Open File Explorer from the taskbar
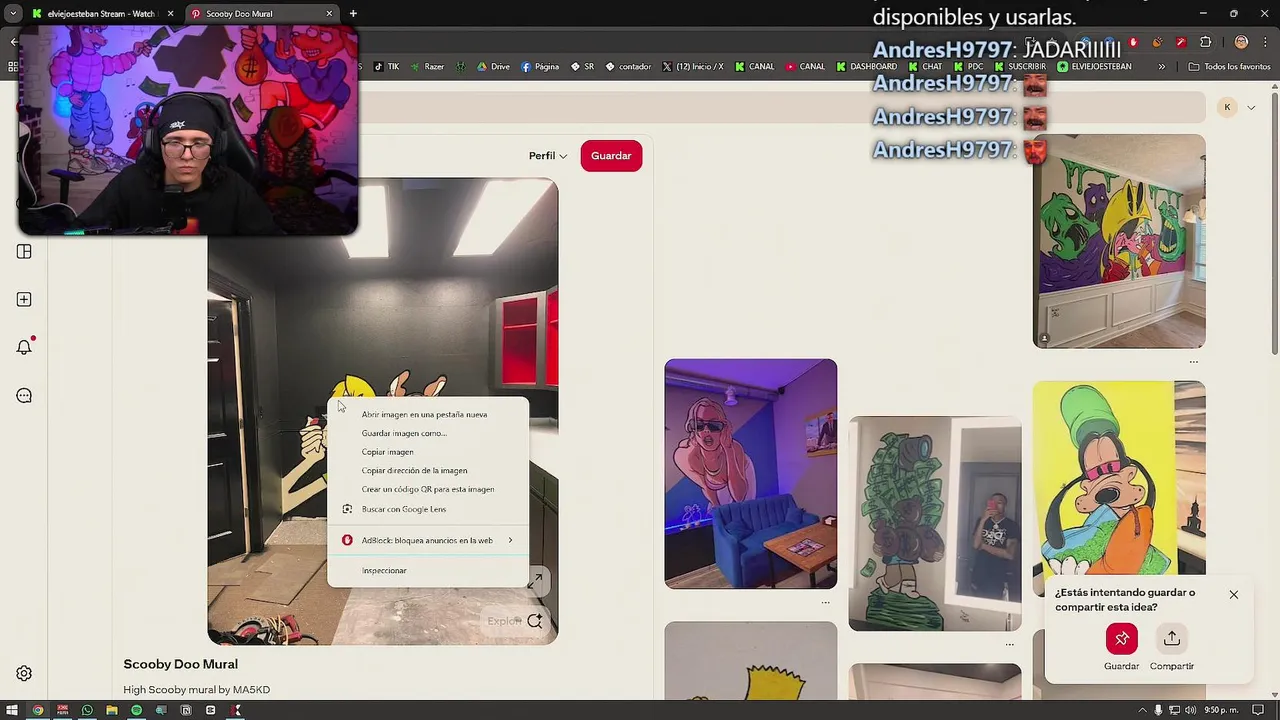1280x720 pixels. [112, 710]
